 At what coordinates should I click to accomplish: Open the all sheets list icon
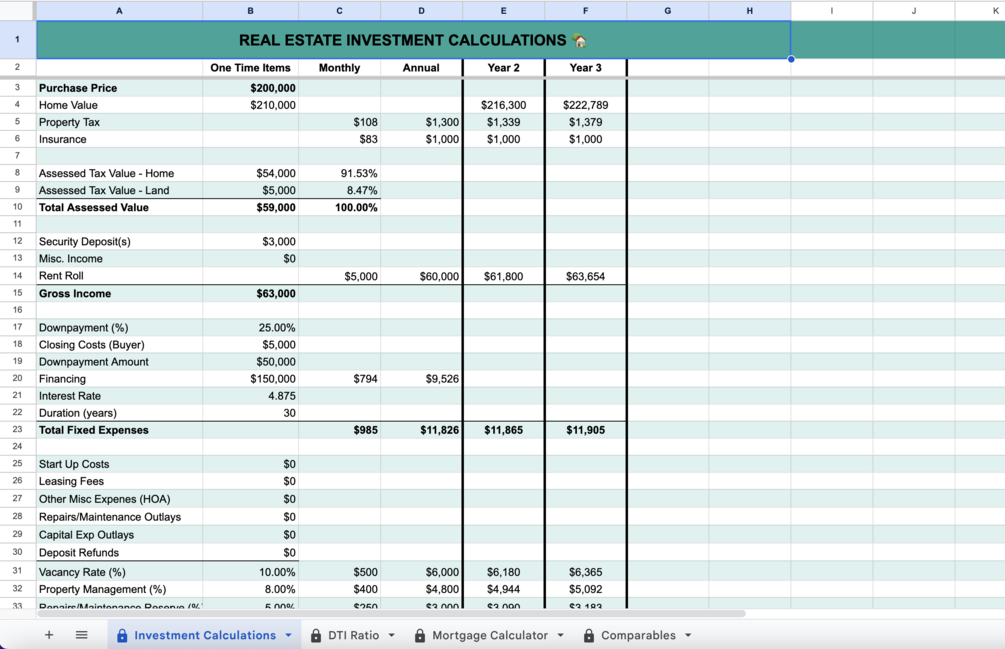tap(81, 635)
